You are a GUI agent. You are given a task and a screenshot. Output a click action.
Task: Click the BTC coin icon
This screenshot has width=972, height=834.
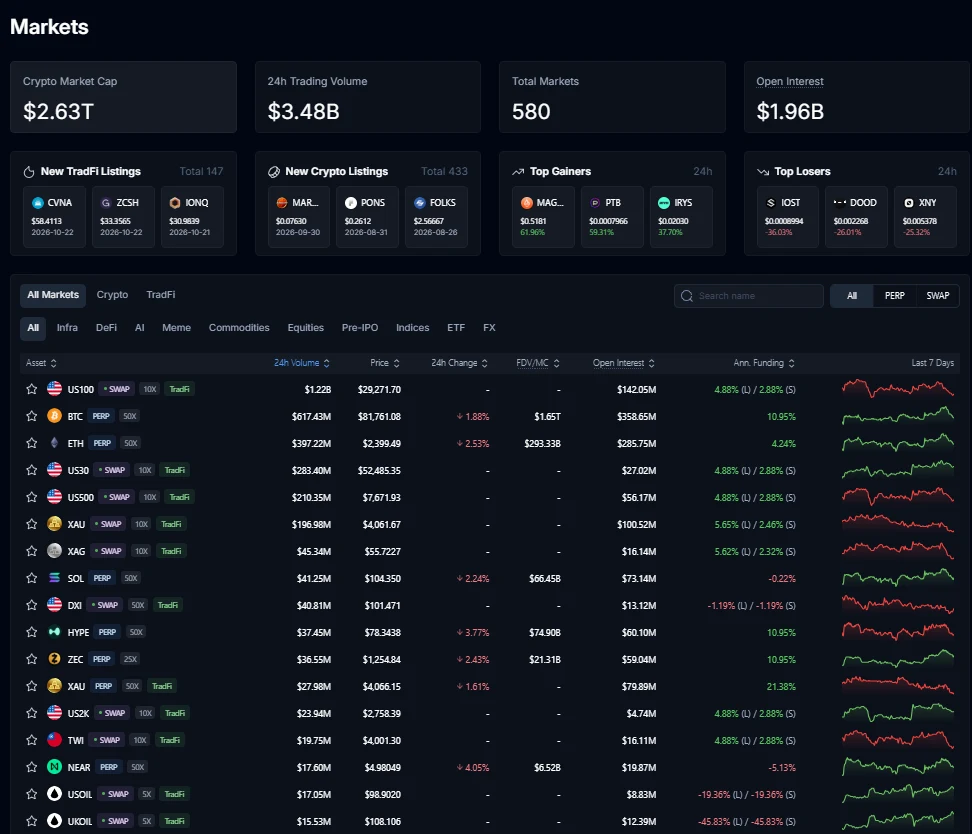coord(55,415)
